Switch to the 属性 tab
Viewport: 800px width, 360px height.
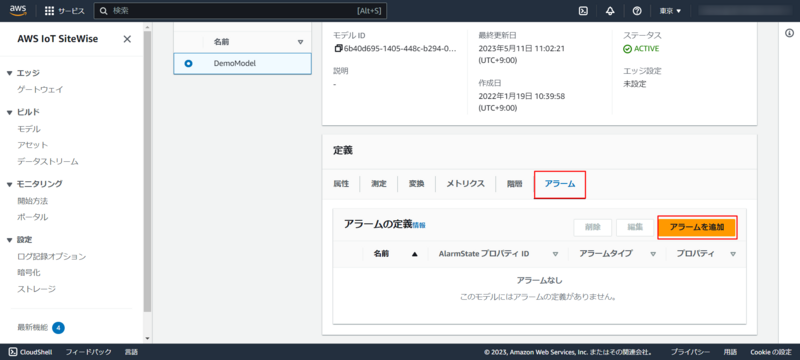point(341,184)
